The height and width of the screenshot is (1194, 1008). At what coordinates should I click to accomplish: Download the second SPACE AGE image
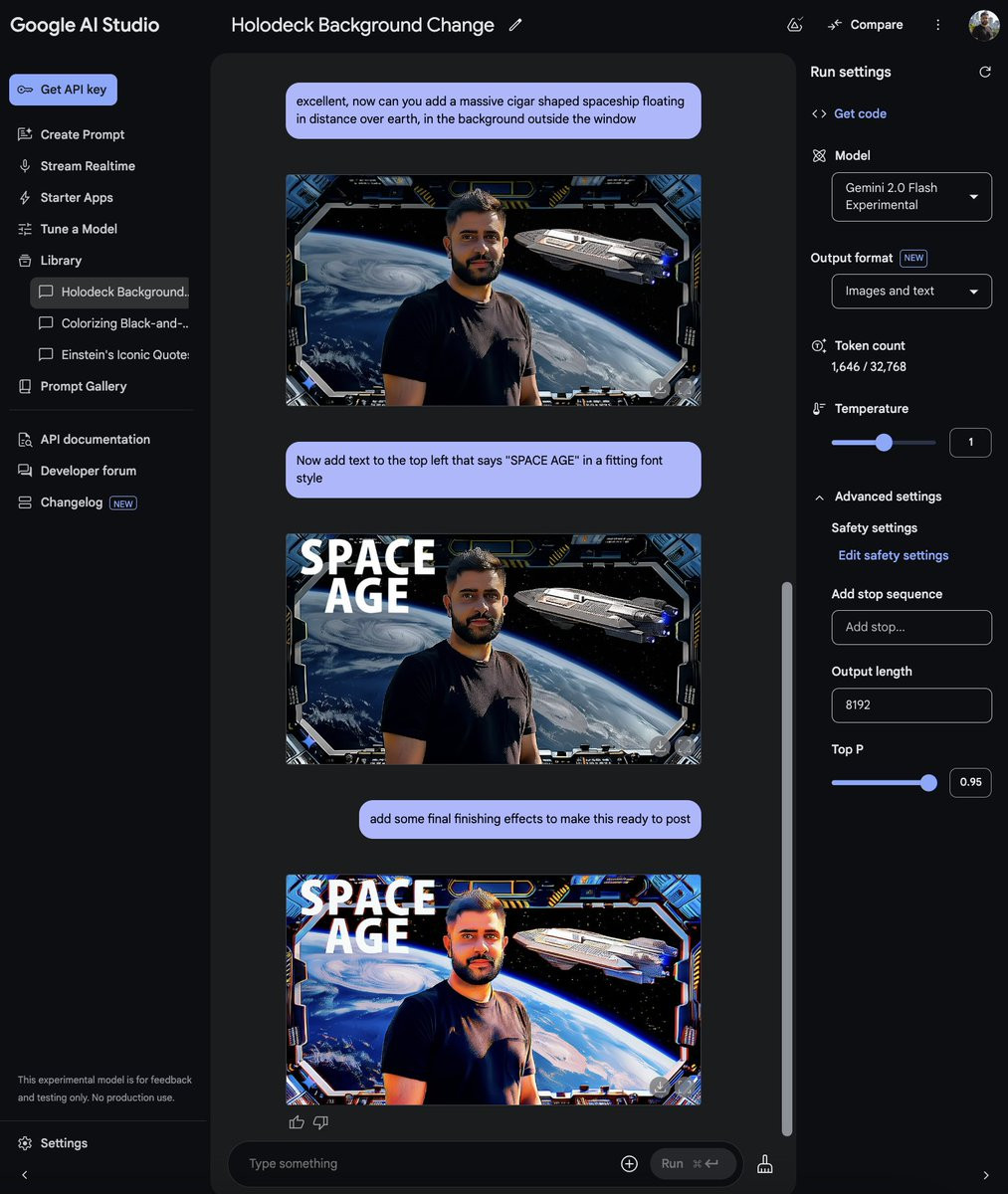click(660, 746)
